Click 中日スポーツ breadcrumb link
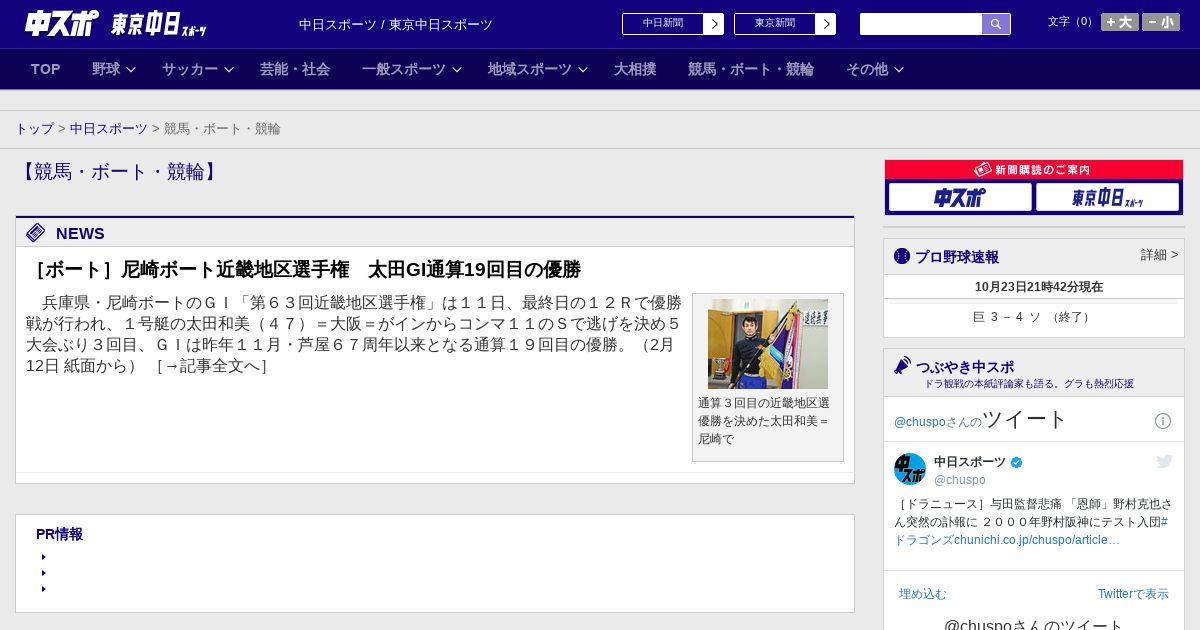This screenshot has height=630, width=1200. (109, 129)
